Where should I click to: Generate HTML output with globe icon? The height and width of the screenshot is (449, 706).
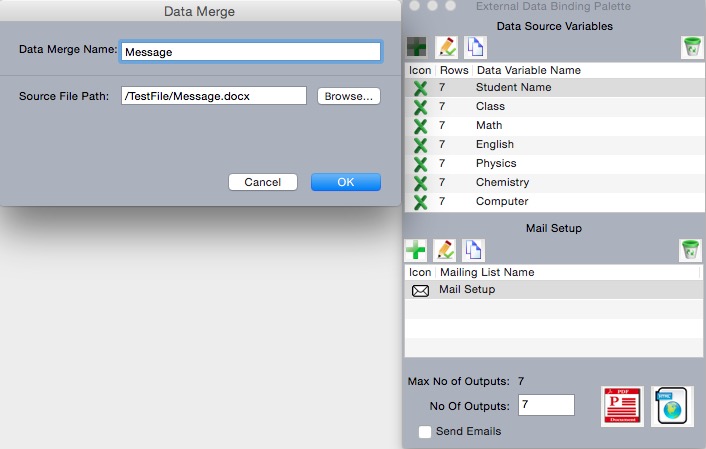click(672, 406)
